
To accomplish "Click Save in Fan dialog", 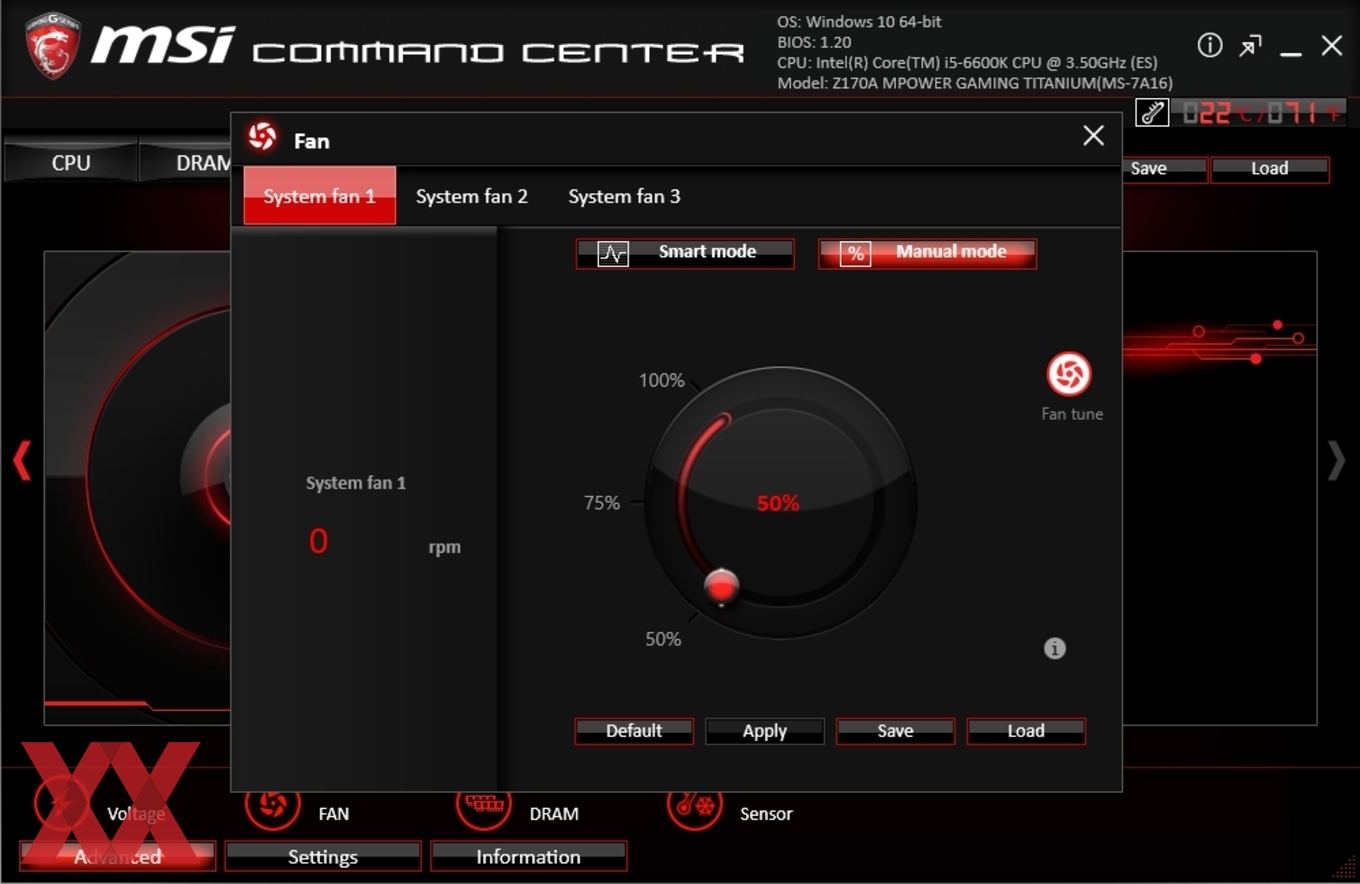I will click(x=895, y=731).
